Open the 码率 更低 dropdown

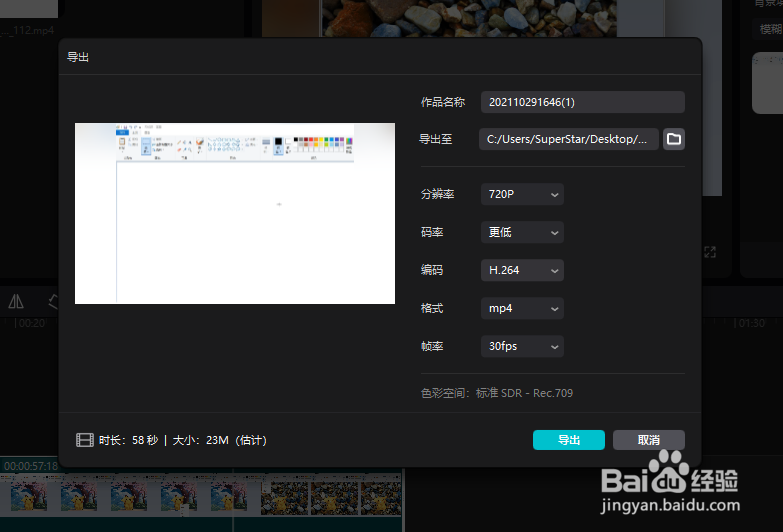coord(522,232)
